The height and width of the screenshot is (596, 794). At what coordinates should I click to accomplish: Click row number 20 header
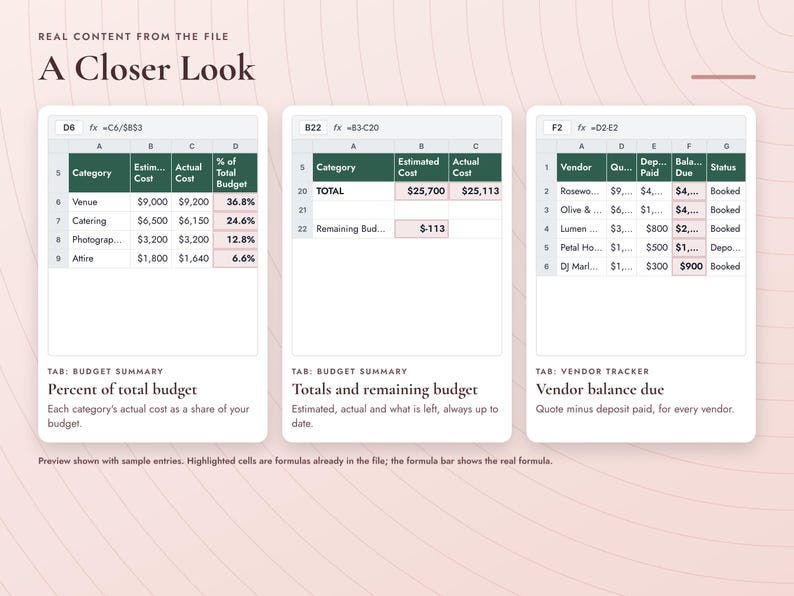click(302, 191)
